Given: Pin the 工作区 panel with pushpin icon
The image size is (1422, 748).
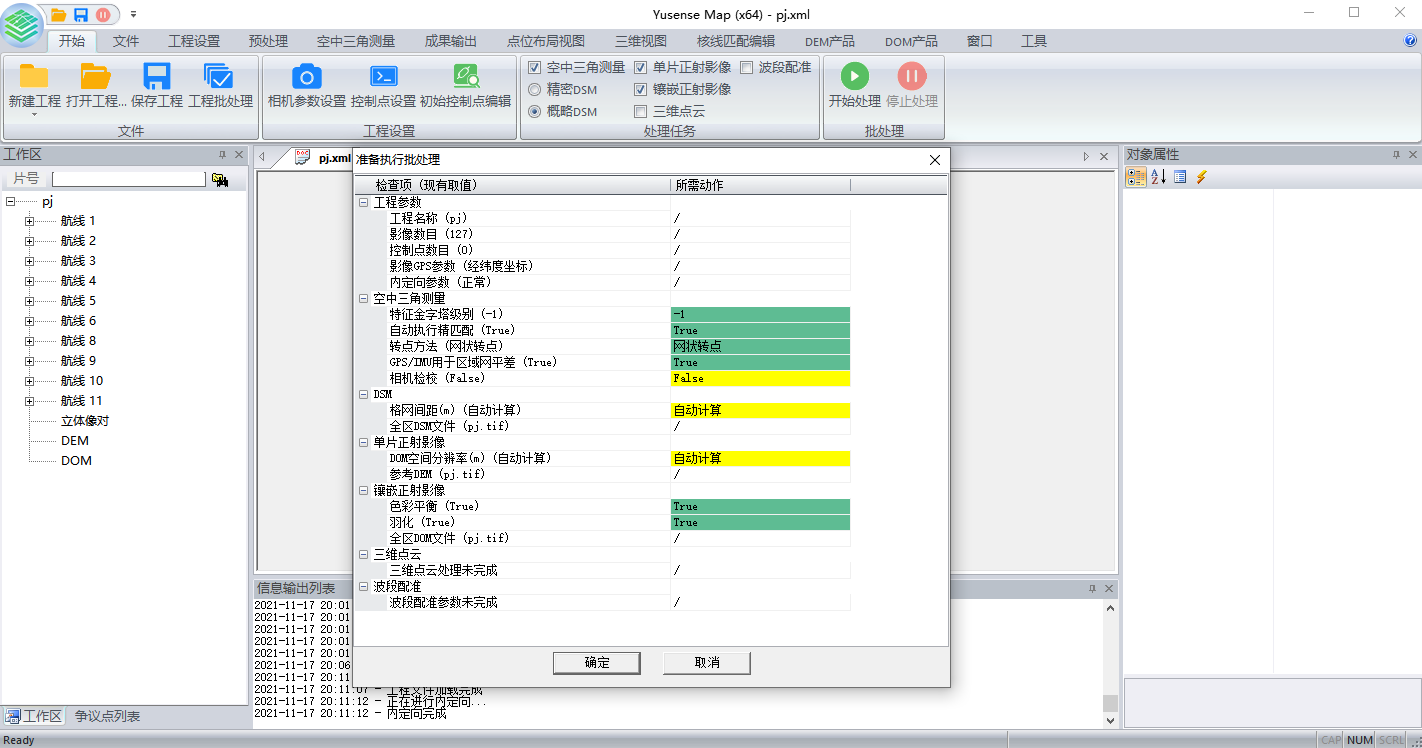Looking at the screenshot, I should (222, 155).
